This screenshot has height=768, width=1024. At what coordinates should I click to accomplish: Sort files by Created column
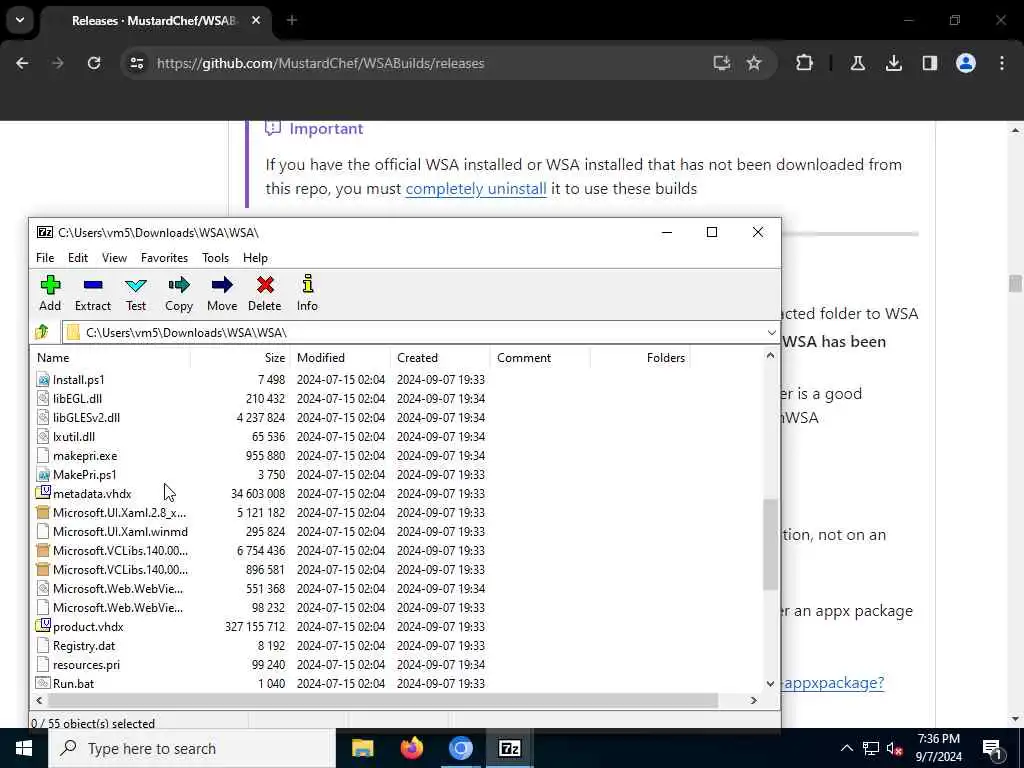click(441, 358)
